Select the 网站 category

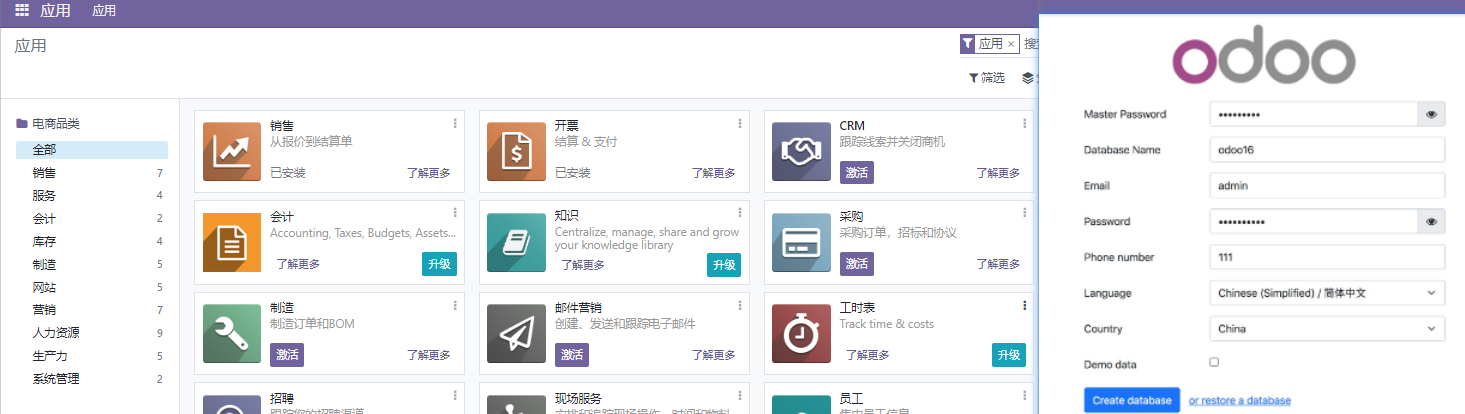pos(92,287)
